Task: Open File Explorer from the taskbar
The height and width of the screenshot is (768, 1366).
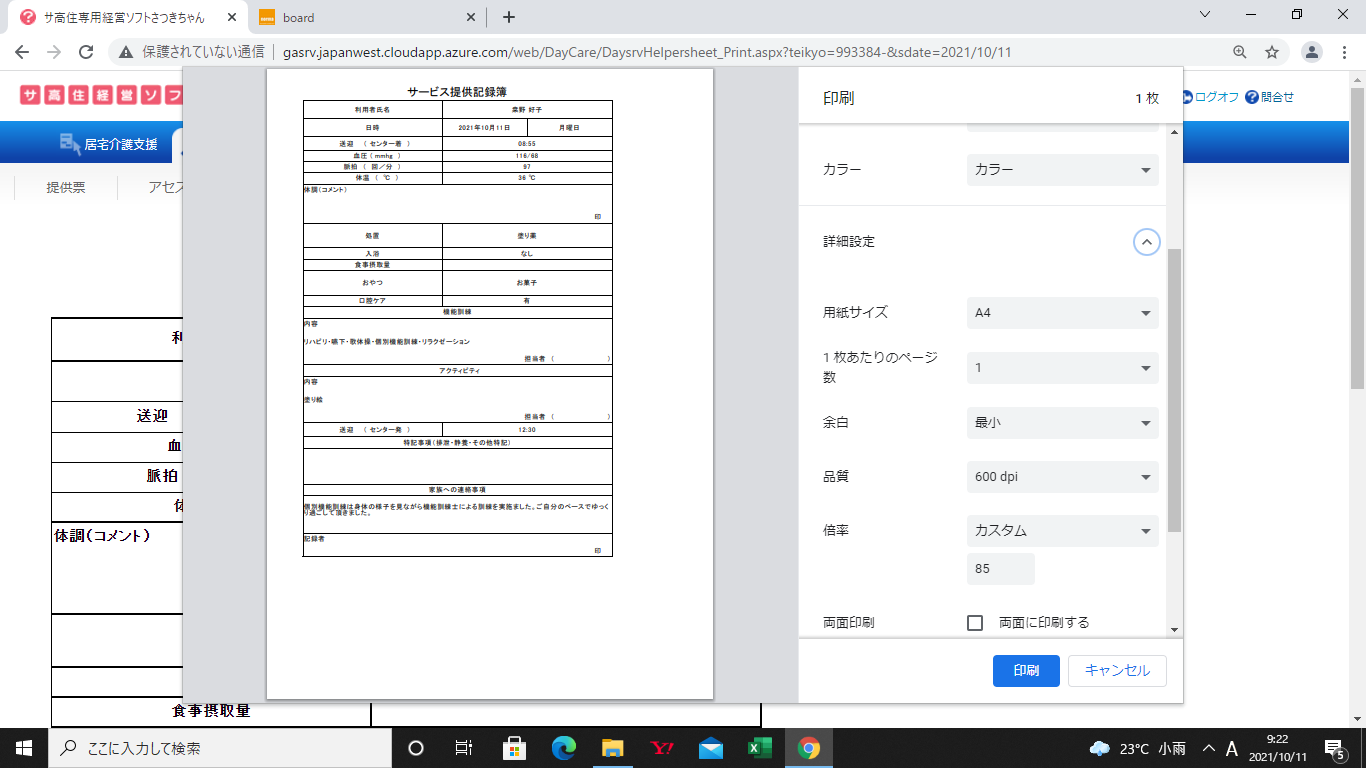Action: 613,748
